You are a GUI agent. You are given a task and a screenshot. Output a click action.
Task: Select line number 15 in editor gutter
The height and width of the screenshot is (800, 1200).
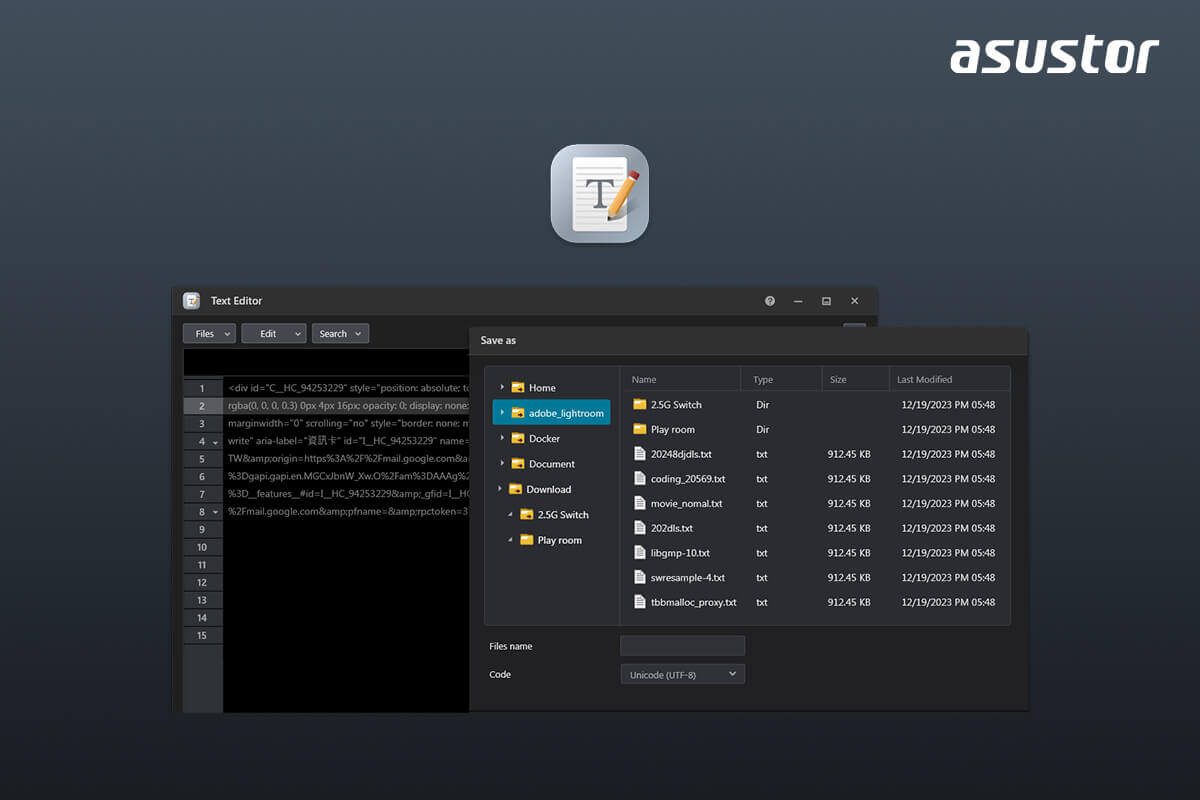[202, 635]
